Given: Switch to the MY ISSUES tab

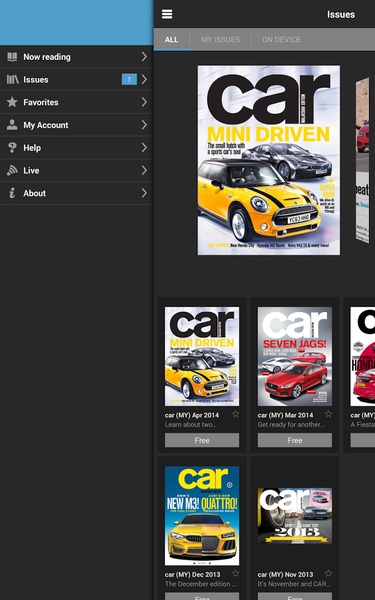Looking at the screenshot, I should 220,39.
